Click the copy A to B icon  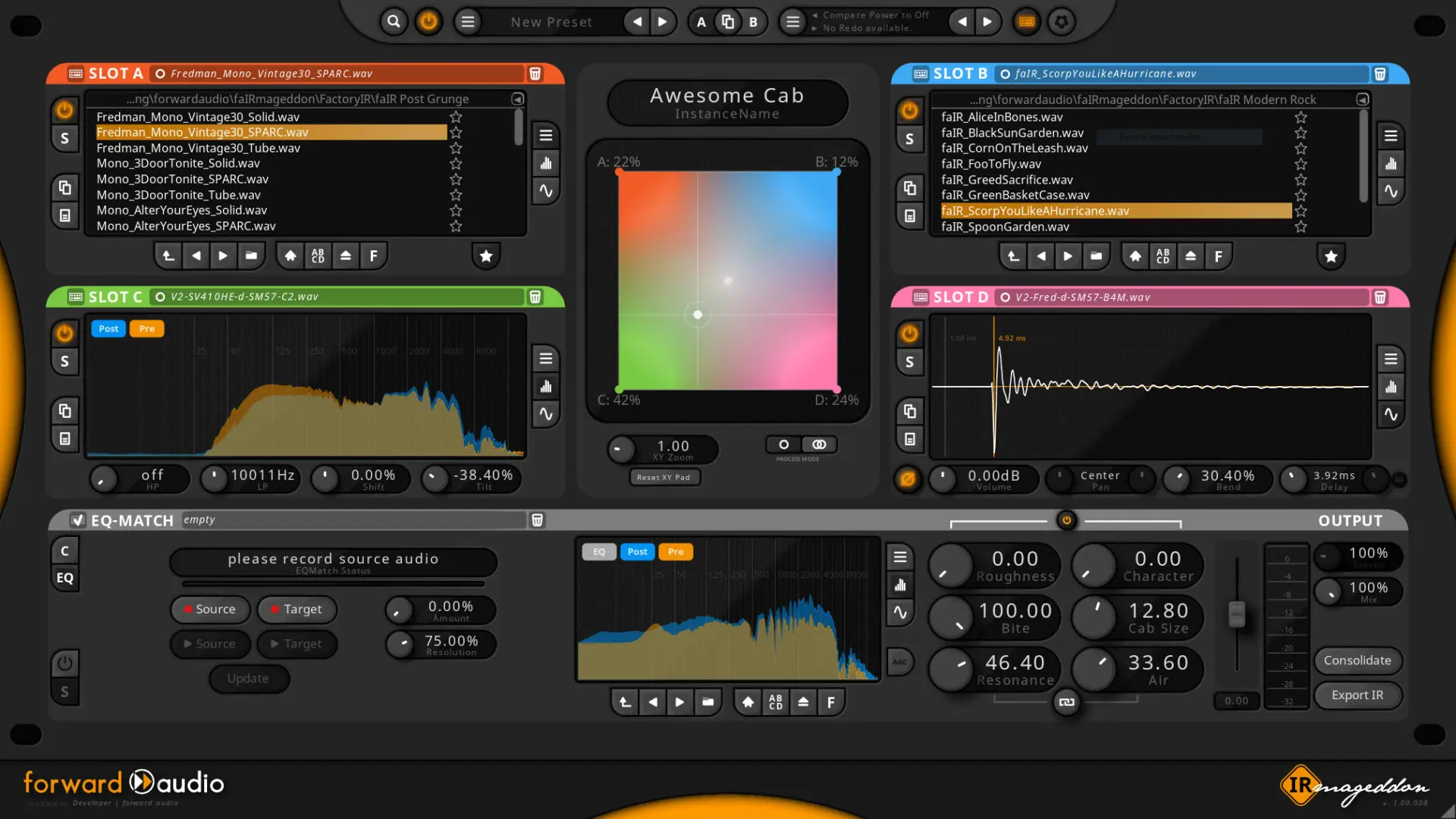pyautogui.click(x=727, y=21)
